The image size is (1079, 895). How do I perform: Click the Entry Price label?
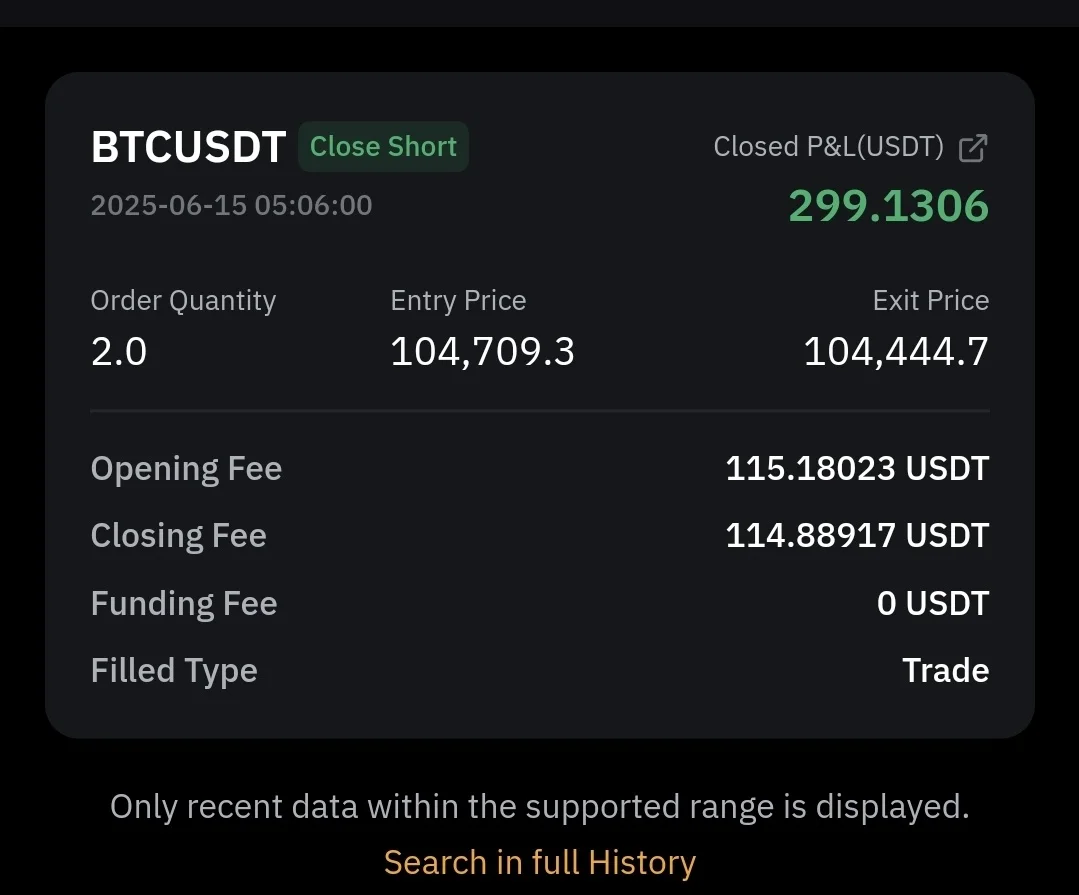[x=458, y=301]
